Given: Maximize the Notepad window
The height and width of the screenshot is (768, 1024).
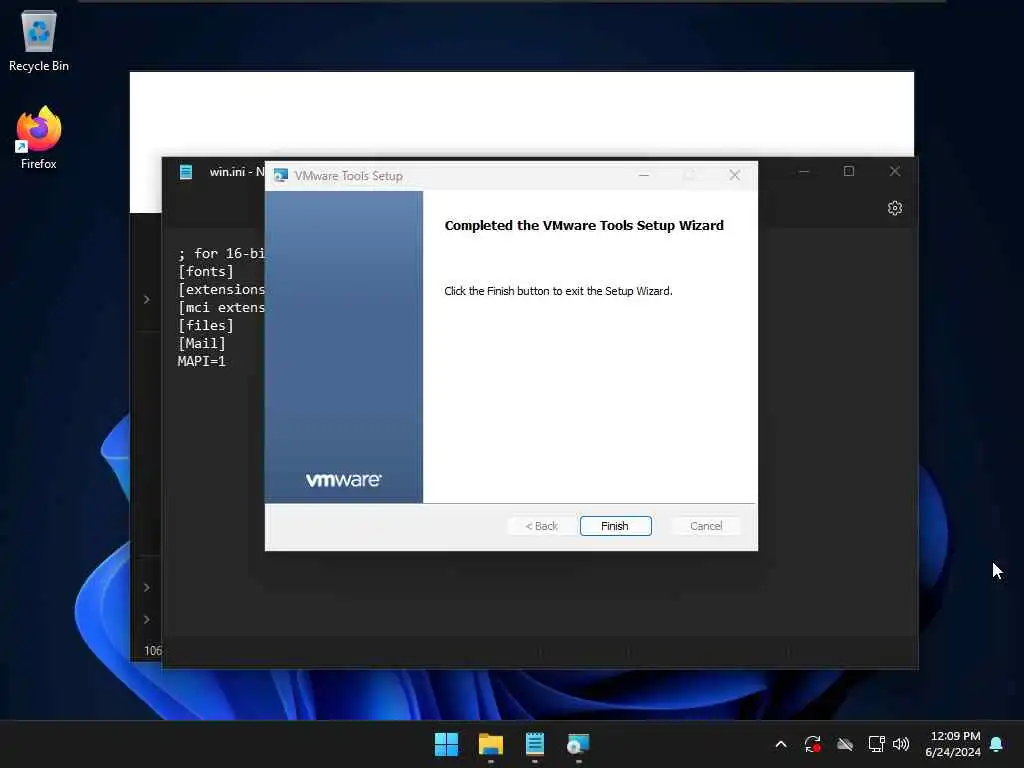Looking at the screenshot, I should tap(848, 171).
